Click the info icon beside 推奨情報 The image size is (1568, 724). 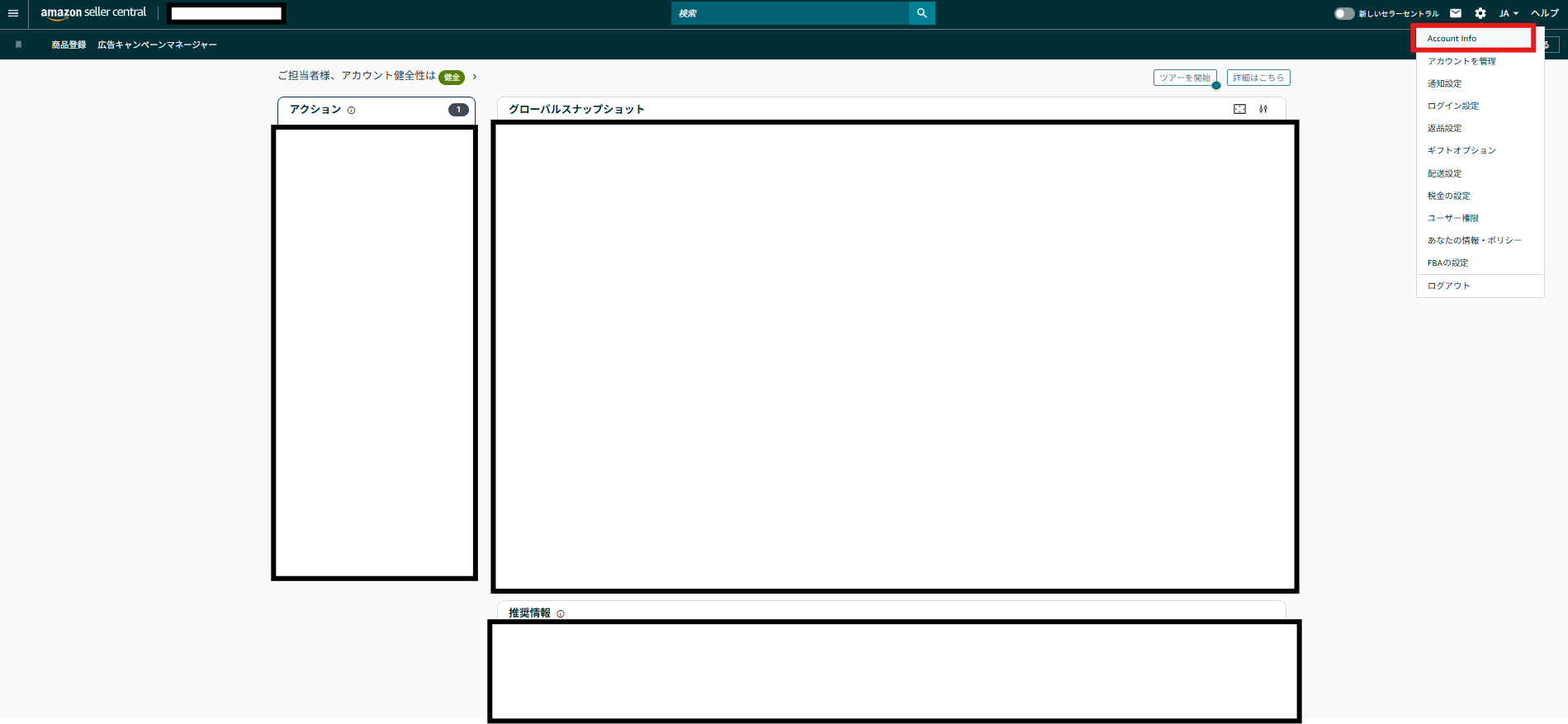[561, 613]
